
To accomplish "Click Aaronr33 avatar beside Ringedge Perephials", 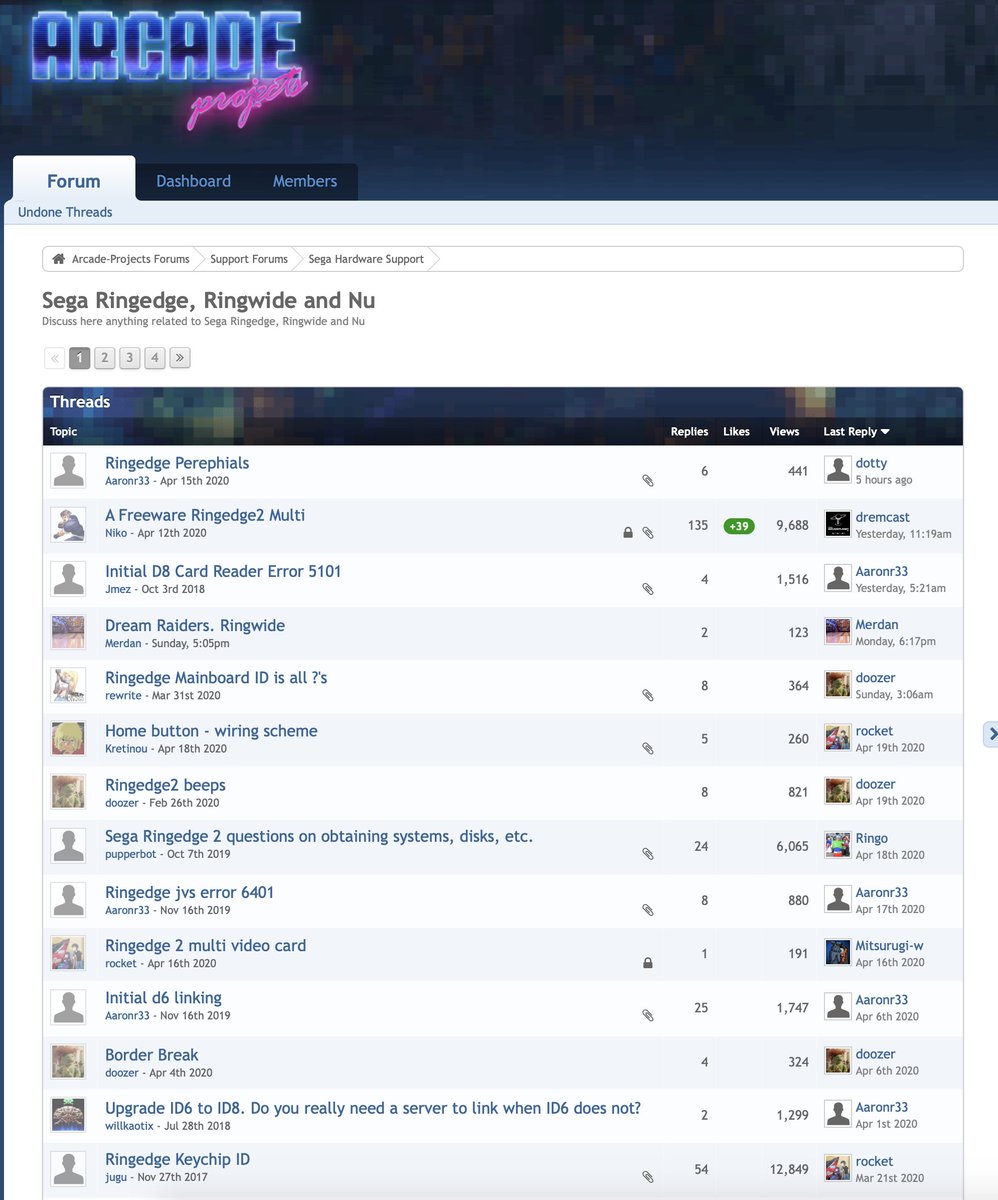I will pos(68,471).
